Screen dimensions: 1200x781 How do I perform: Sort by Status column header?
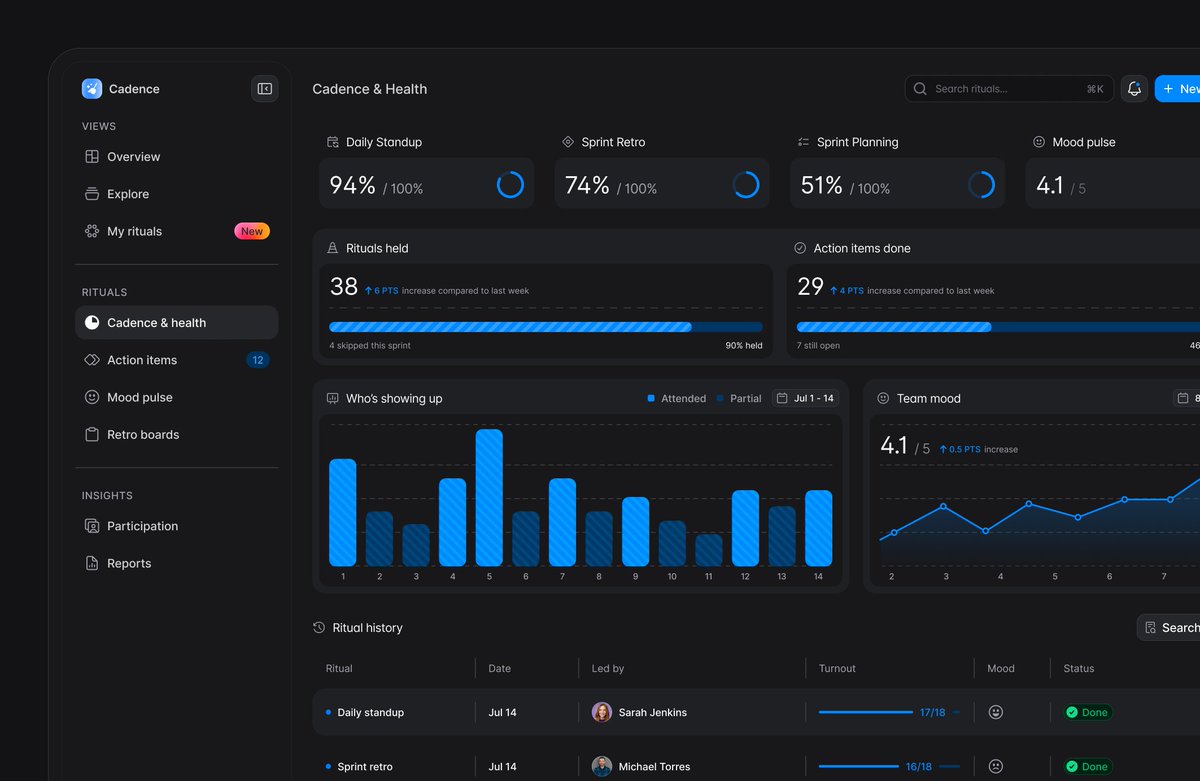(x=1079, y=668)
